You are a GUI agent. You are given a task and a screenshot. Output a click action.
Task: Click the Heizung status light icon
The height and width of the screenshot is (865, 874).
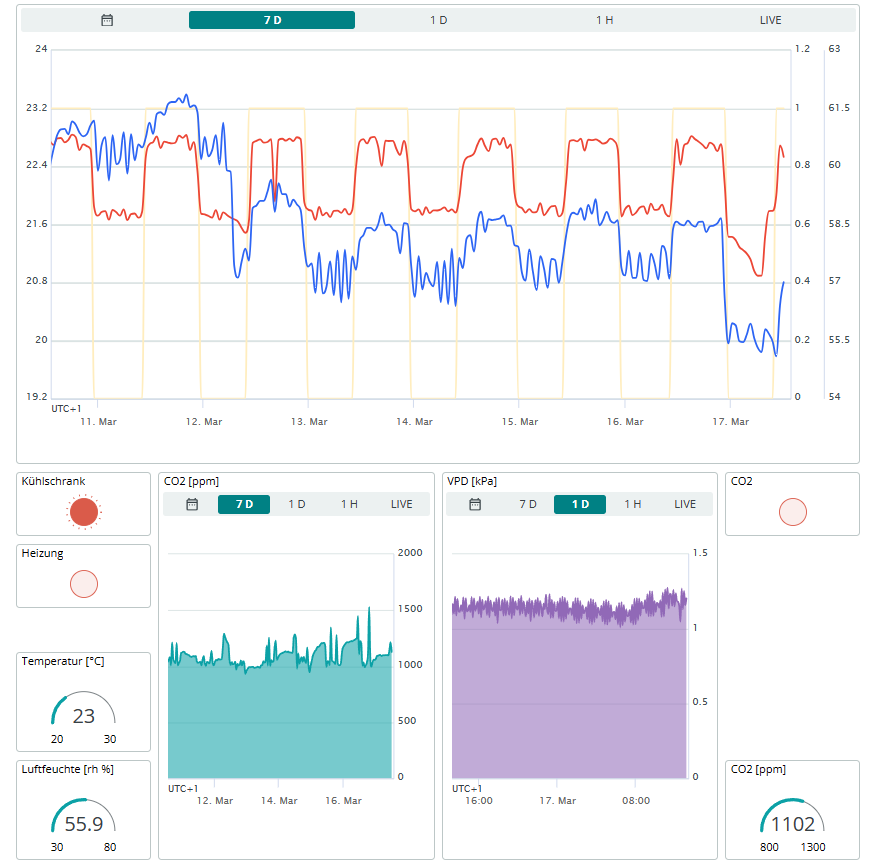[x=84, y=583]
